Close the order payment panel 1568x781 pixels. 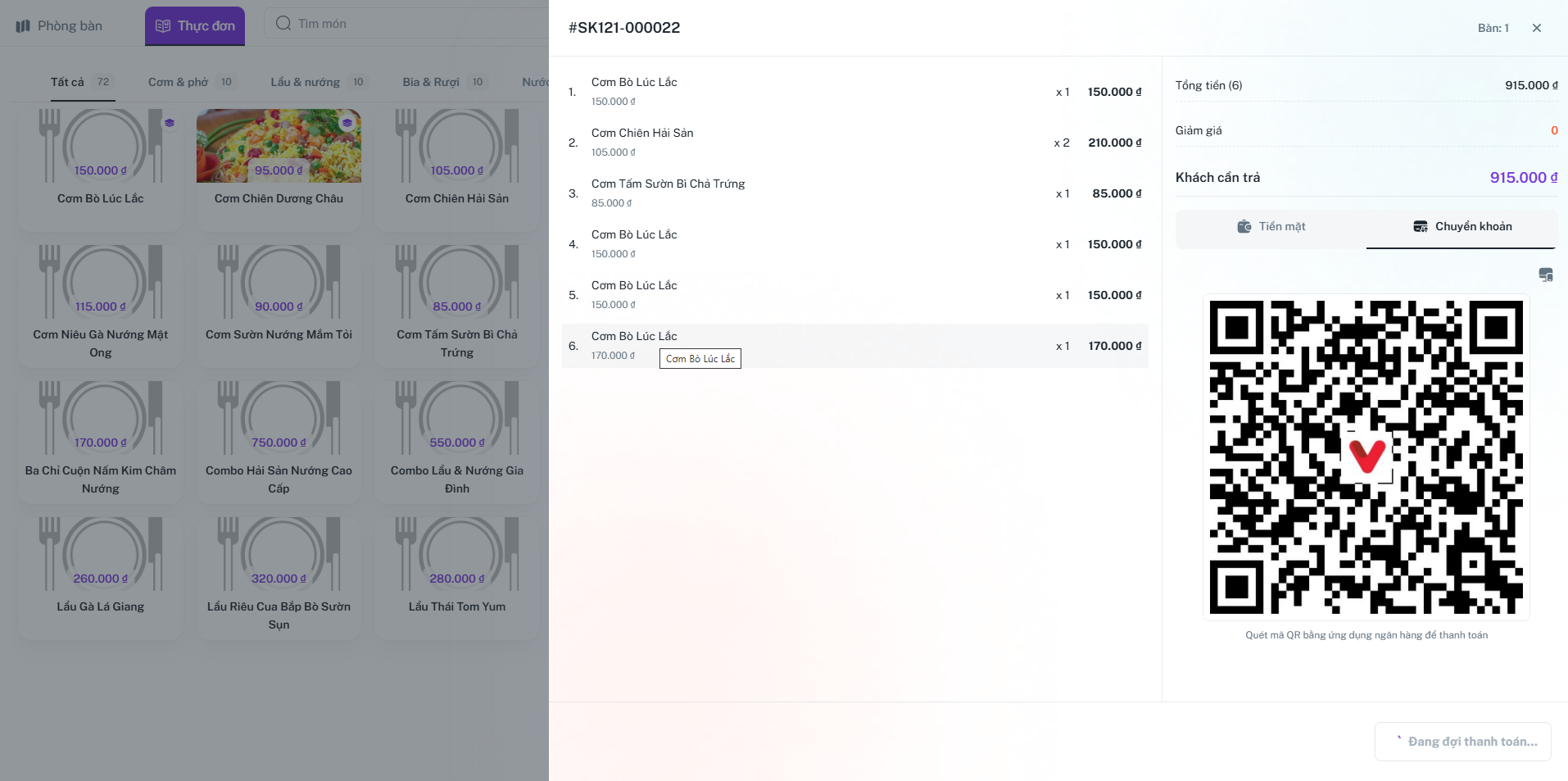1536,28
